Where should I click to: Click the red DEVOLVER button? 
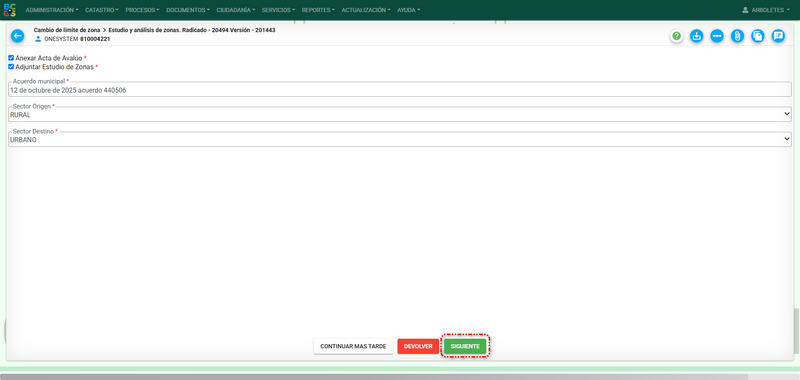(x=418, y=346)
